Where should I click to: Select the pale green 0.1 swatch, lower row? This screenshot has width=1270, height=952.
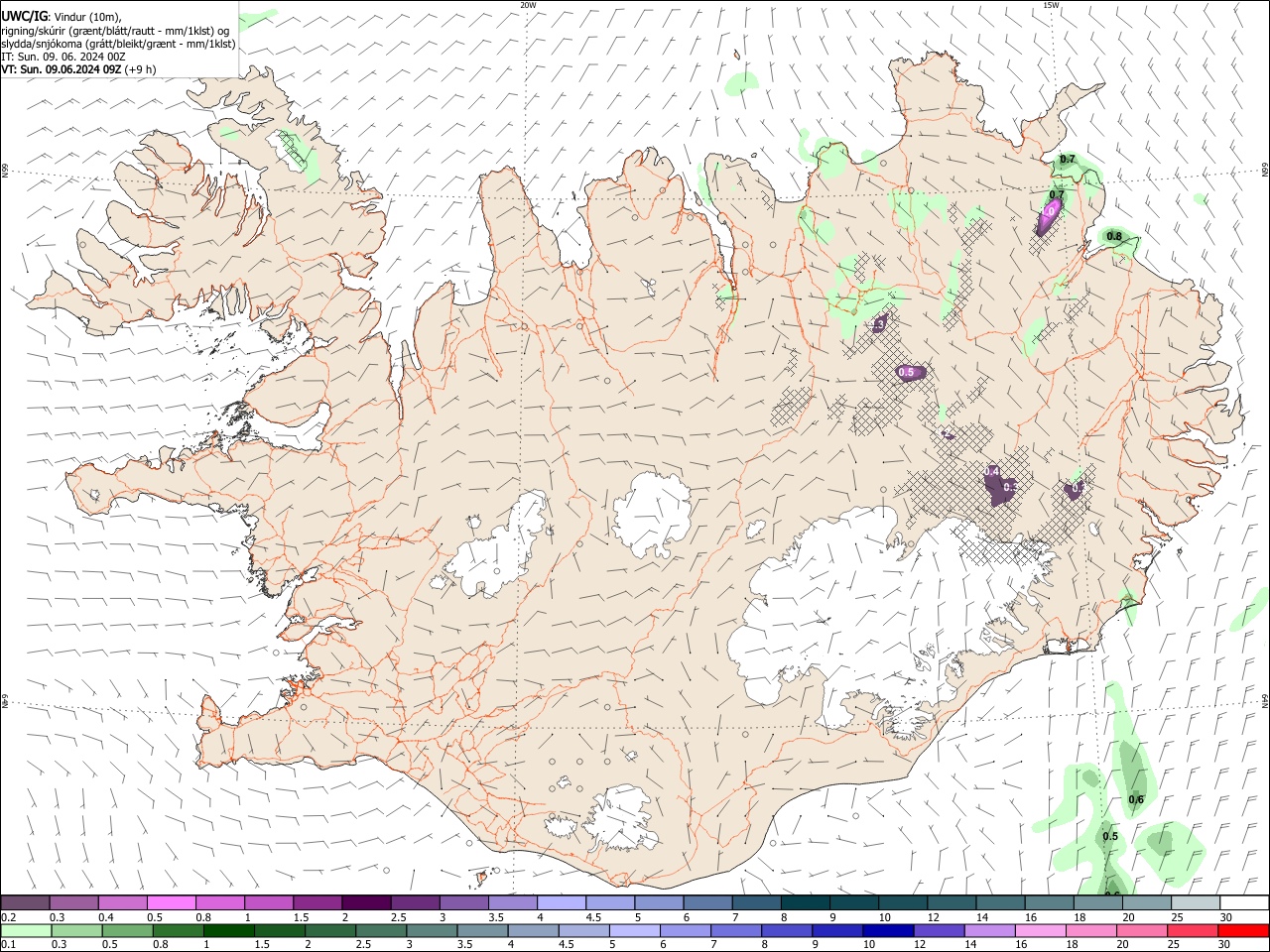tap(26, 930)
